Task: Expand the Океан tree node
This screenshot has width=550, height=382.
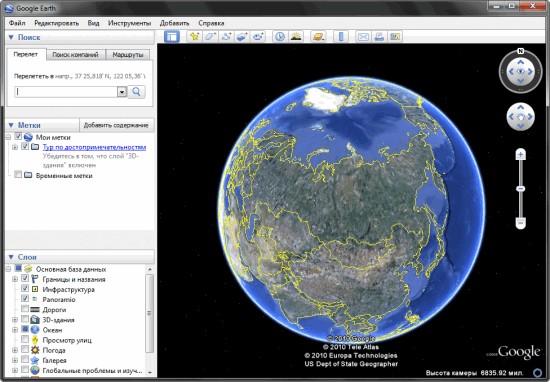Action: point(15,330)
